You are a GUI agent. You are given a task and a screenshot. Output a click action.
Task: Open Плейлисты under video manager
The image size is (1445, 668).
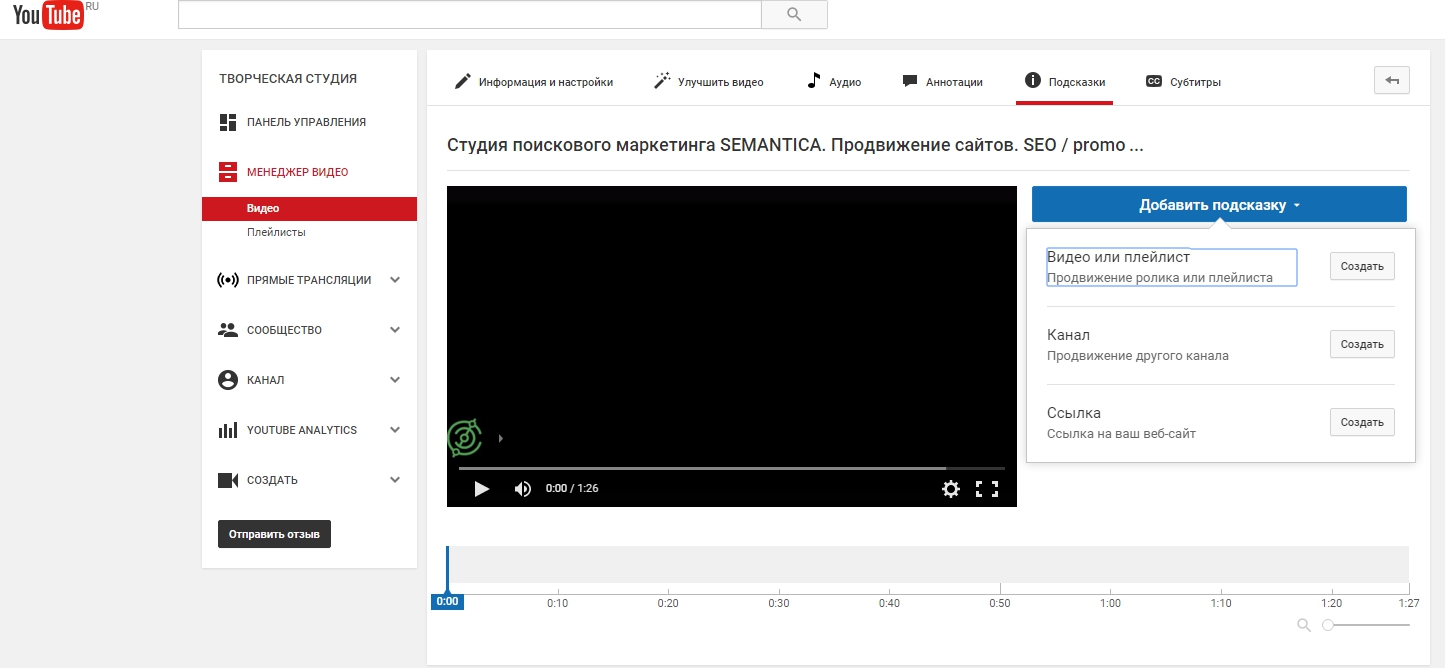coord(276,232)
